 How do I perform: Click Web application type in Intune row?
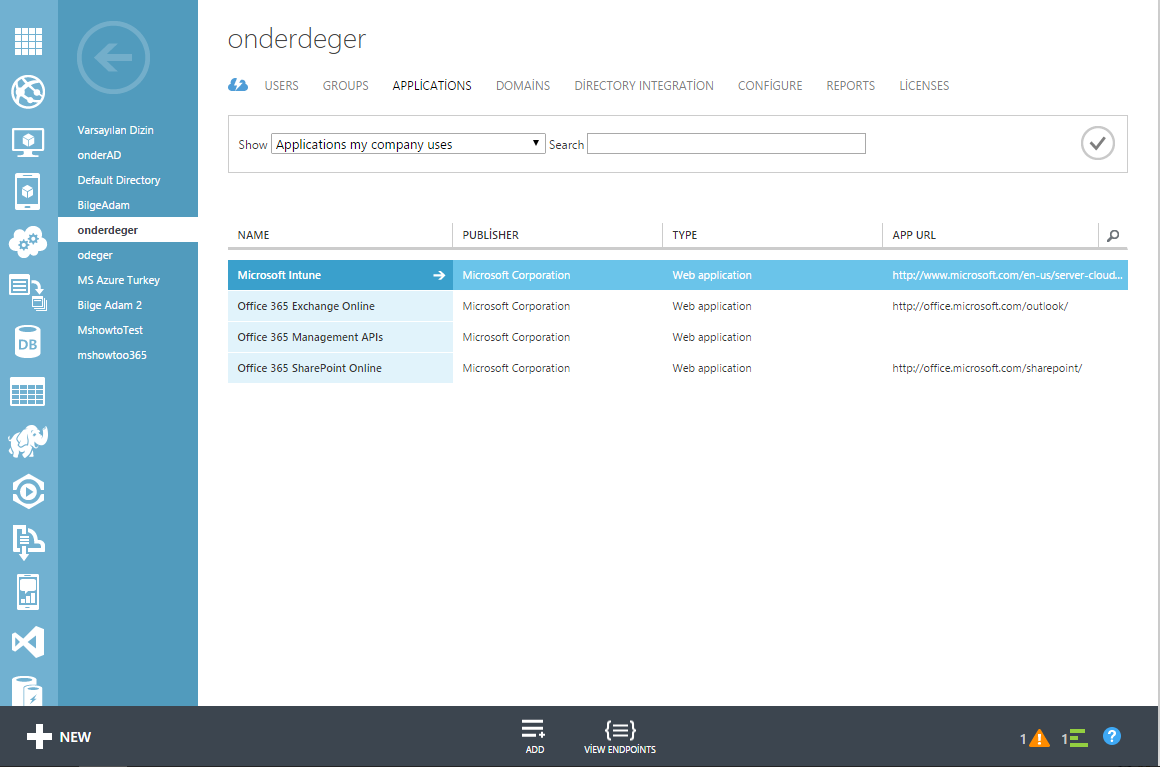(712, 275)
